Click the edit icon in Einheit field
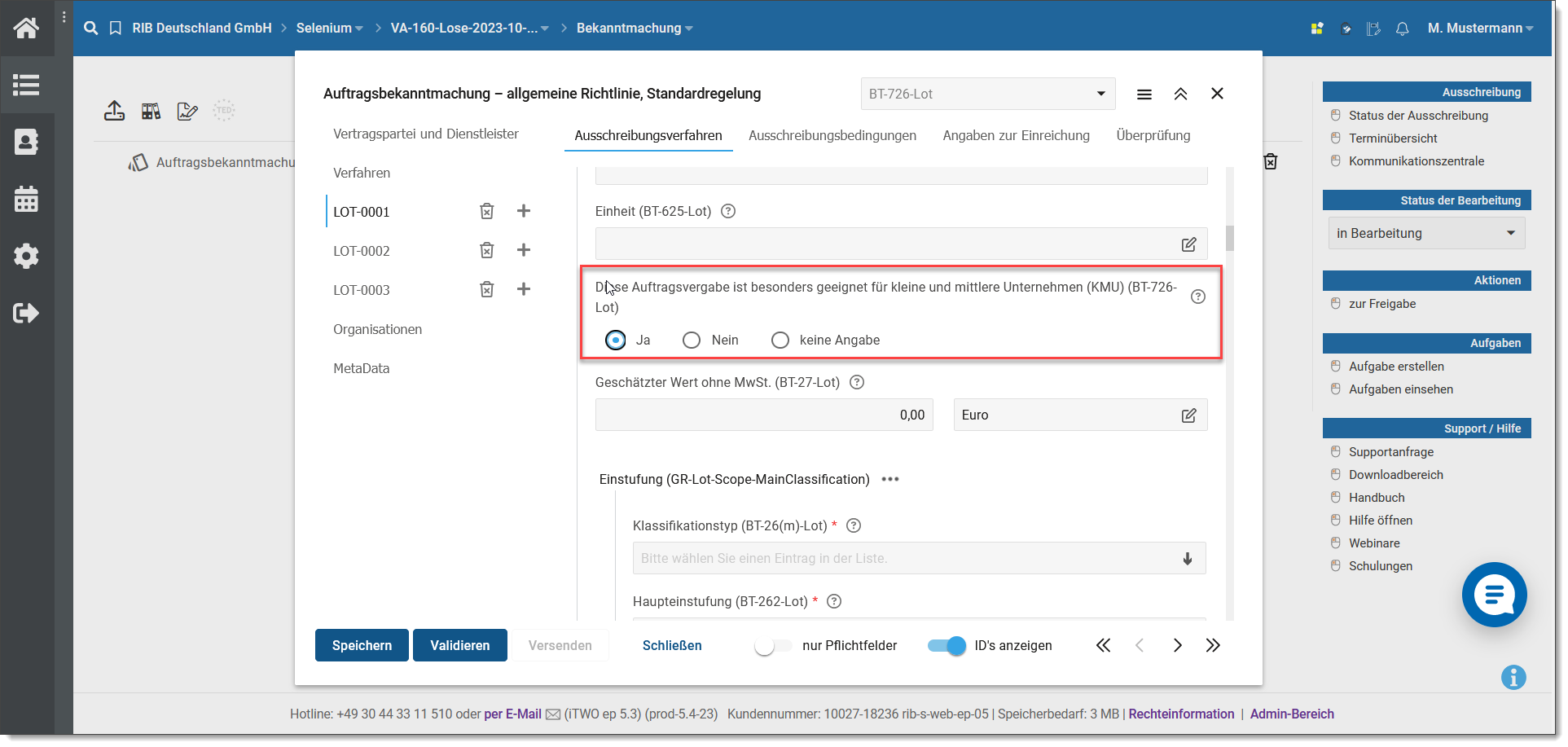The image size is (1568, 747). 1188,244
